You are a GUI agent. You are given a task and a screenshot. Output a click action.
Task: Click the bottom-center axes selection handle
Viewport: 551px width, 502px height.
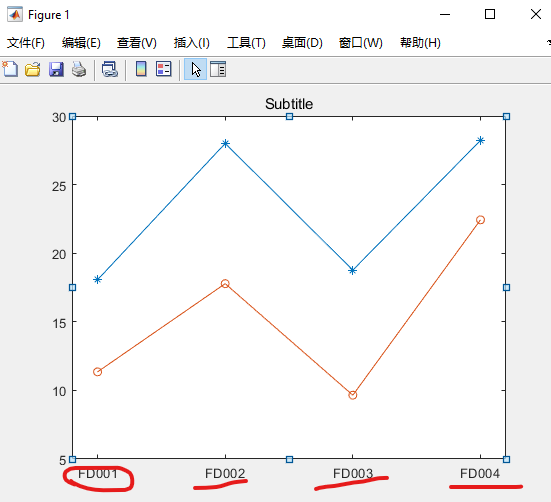(x=289, y=459)
